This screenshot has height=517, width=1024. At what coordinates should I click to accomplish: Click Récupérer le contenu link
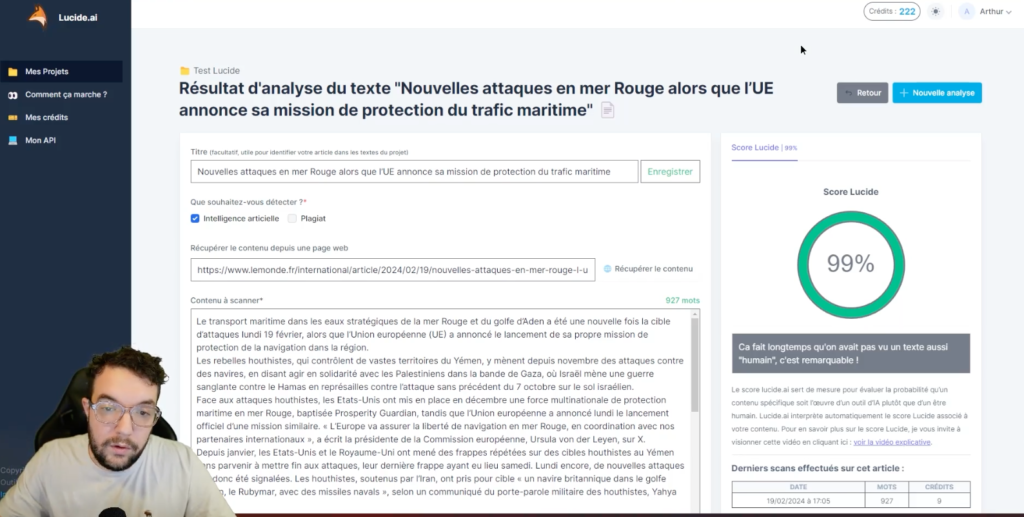[654, 269]
